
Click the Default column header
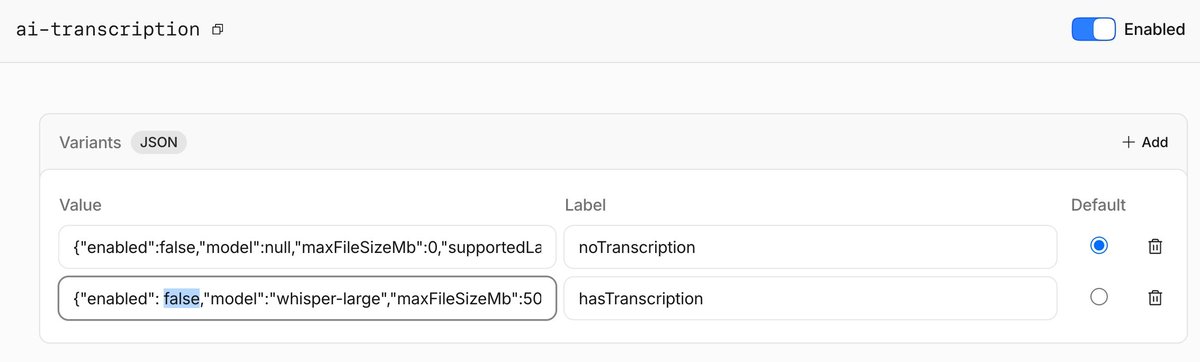pyautogui.click(x=1098, y=205)
